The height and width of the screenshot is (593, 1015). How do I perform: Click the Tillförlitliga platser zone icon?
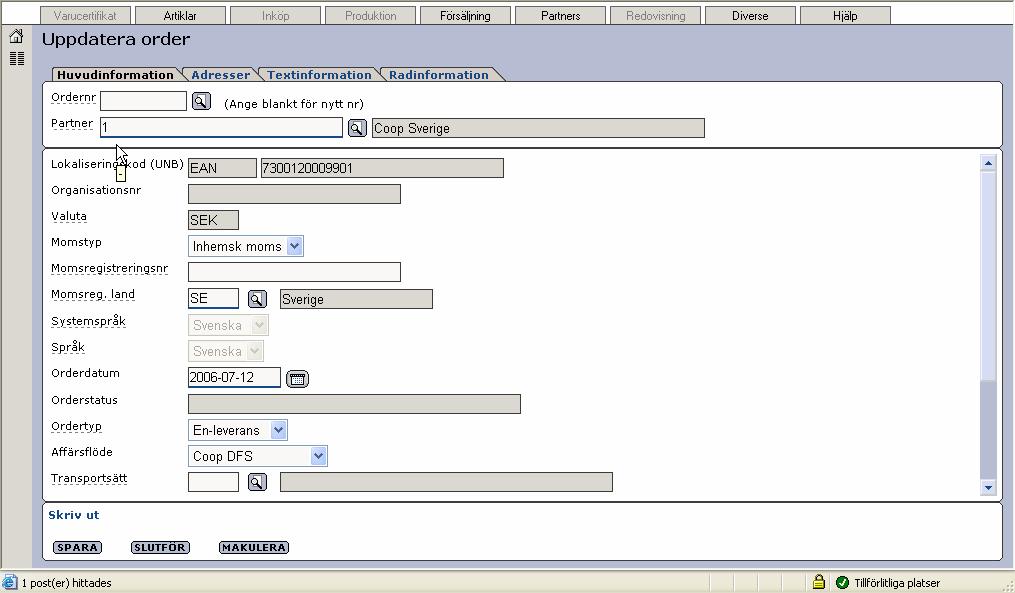842,583
